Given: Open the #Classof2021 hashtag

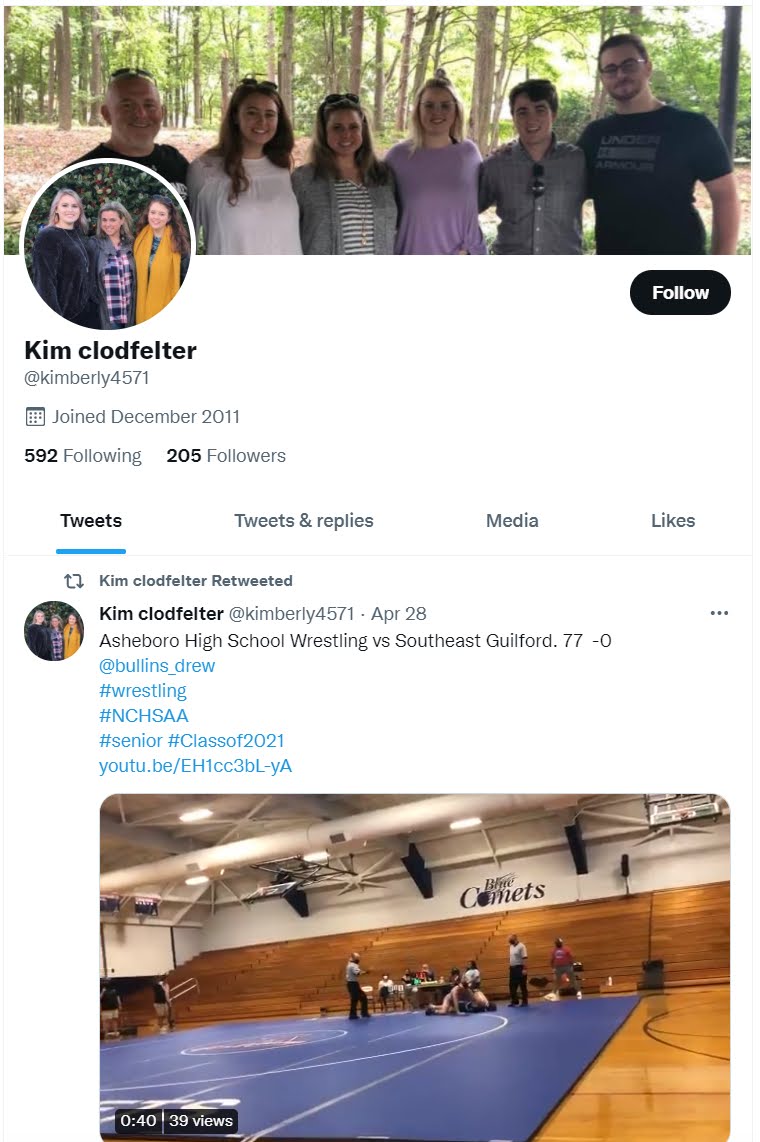Looking at the screenshot, I should click(226, 741).
